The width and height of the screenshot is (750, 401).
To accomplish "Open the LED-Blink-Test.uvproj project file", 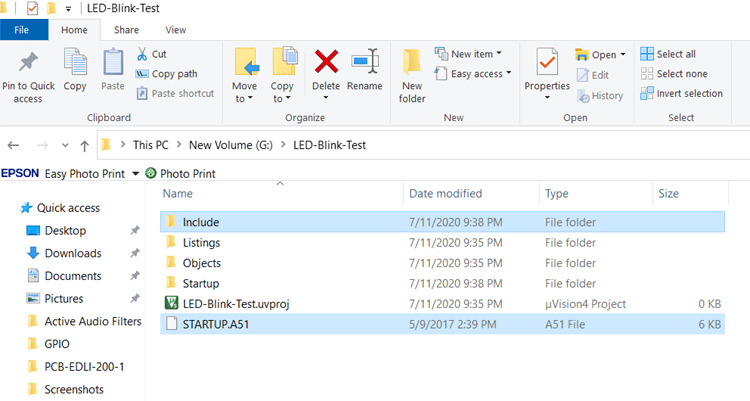I will point(236,303).
